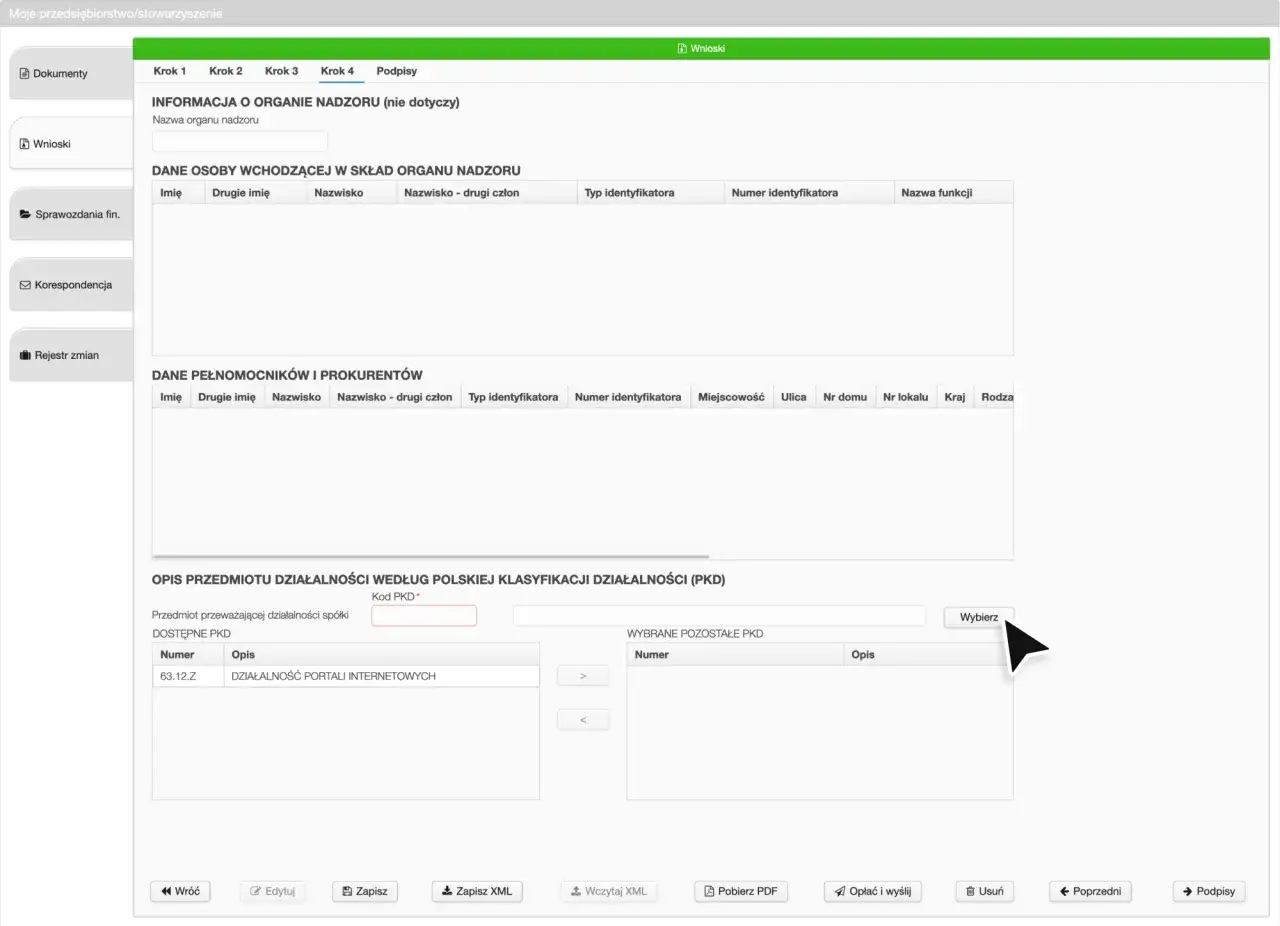Click the PDF icon on Pobierz PDF
The height and width of the screenshot is (926, 1280).
point(708,891)
